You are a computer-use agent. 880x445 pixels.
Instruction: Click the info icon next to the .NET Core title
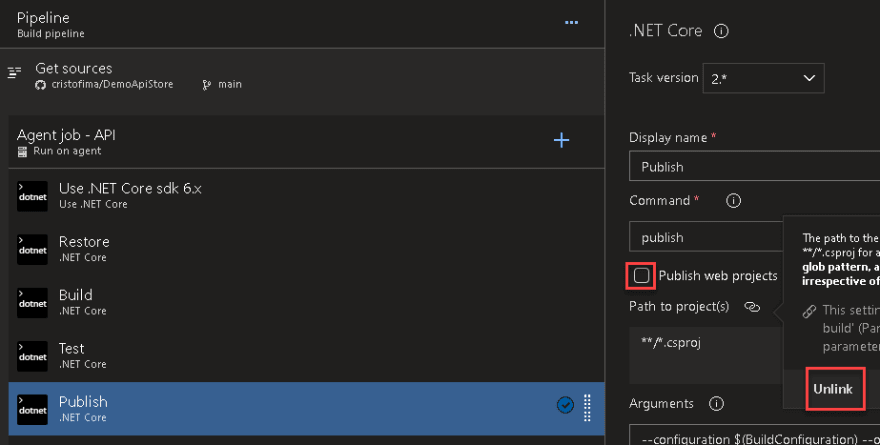point(721,31)
